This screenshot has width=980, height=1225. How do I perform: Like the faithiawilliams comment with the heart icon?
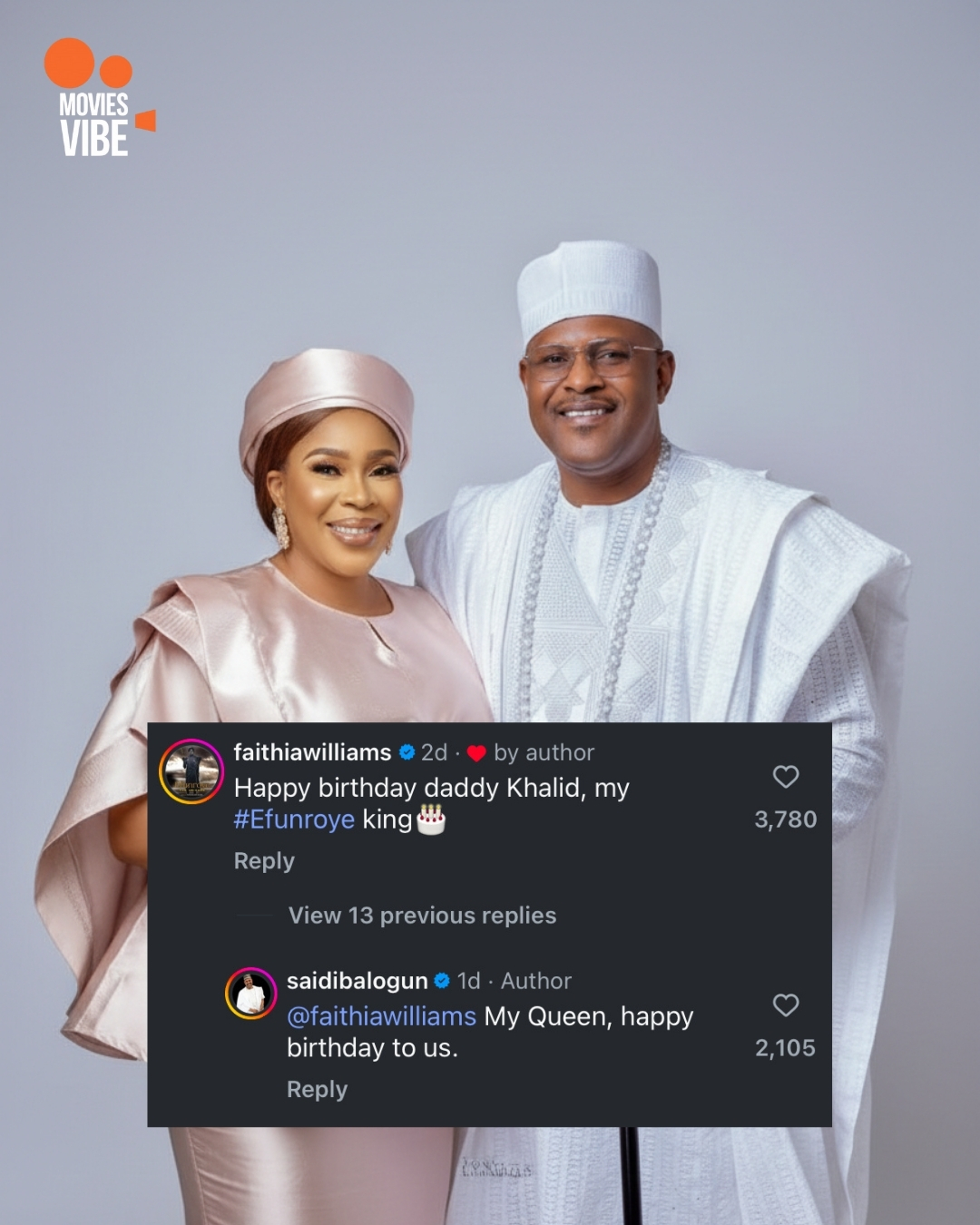click(786, 777)
